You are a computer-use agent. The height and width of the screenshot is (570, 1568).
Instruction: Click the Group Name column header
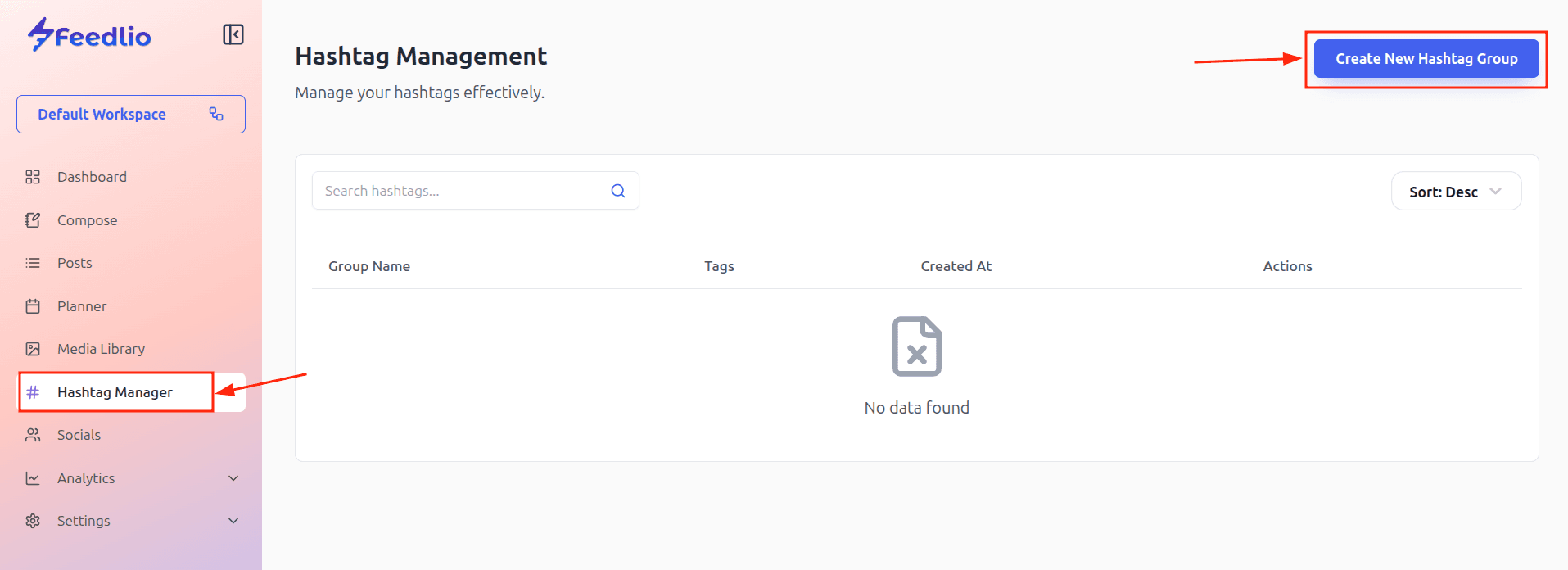pos(369,266)
